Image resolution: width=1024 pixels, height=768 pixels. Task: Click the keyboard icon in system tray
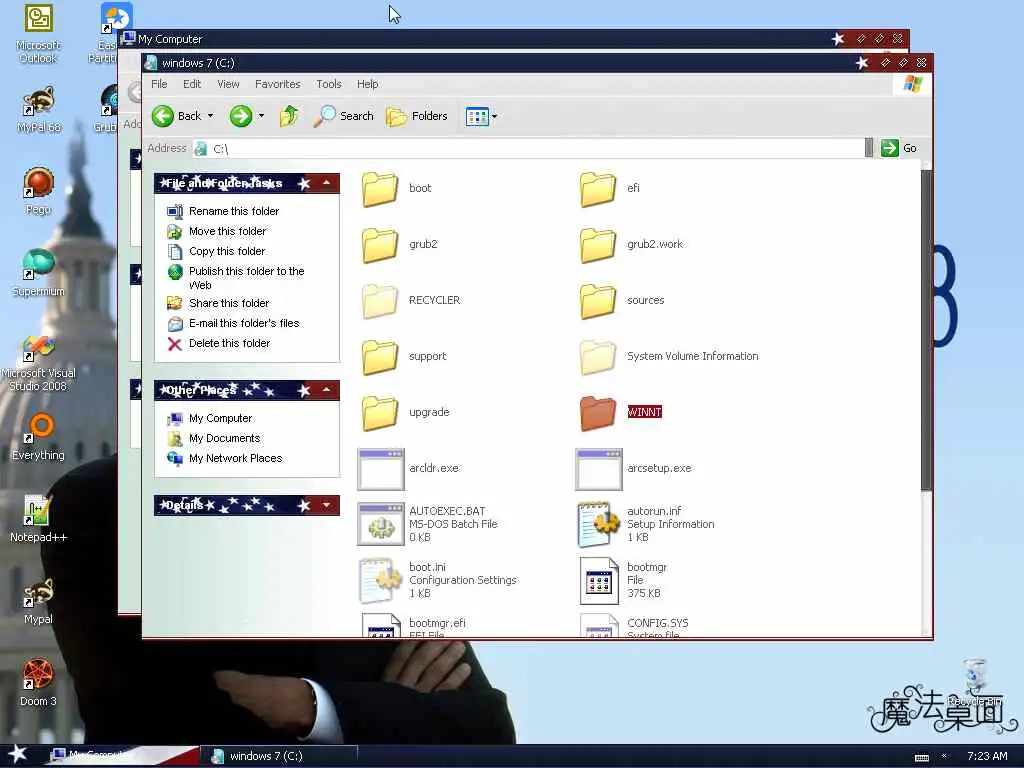tap(921, 758)
